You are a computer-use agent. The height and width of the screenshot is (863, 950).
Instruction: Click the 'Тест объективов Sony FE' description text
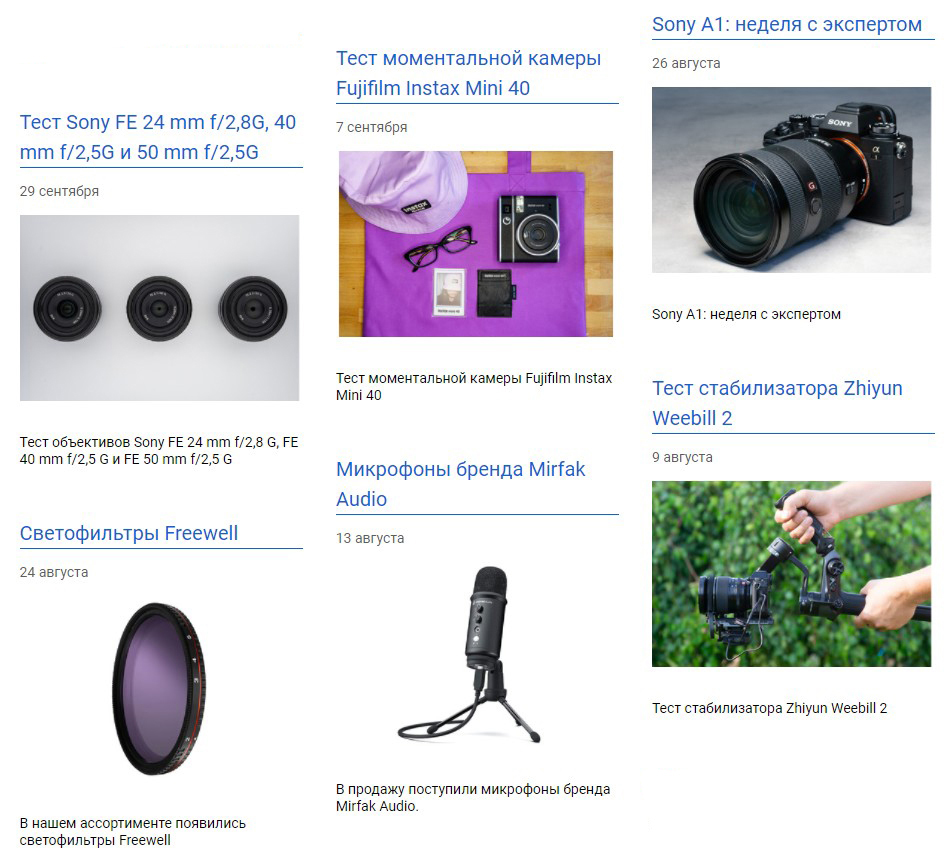coord(159,450)
